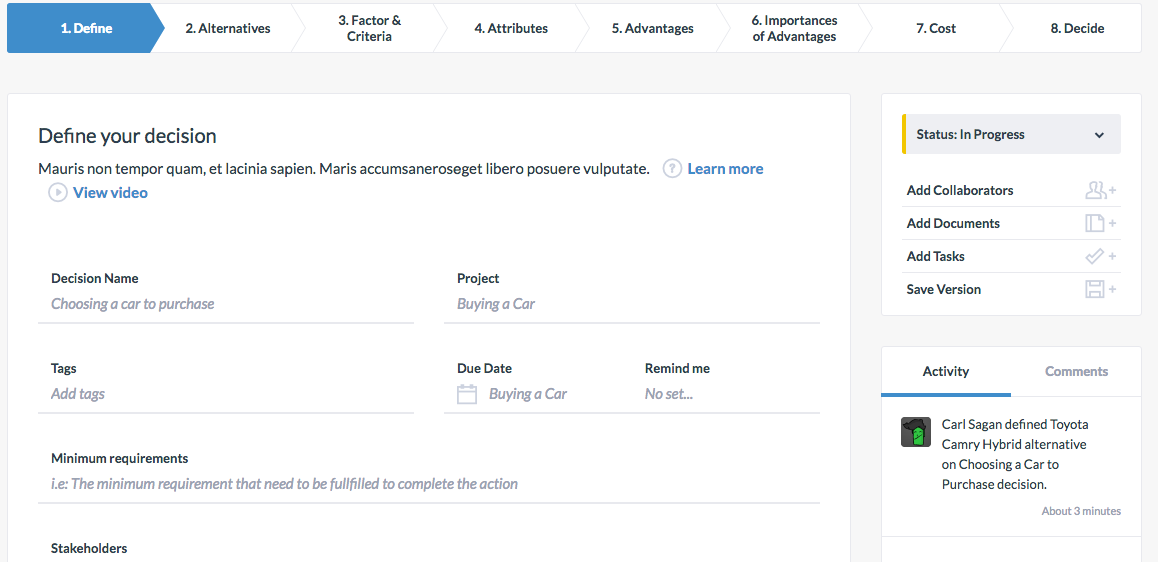This screenshot has width=1158, height=562.
Task: Open the View video link
Action: tap(110, 193)
